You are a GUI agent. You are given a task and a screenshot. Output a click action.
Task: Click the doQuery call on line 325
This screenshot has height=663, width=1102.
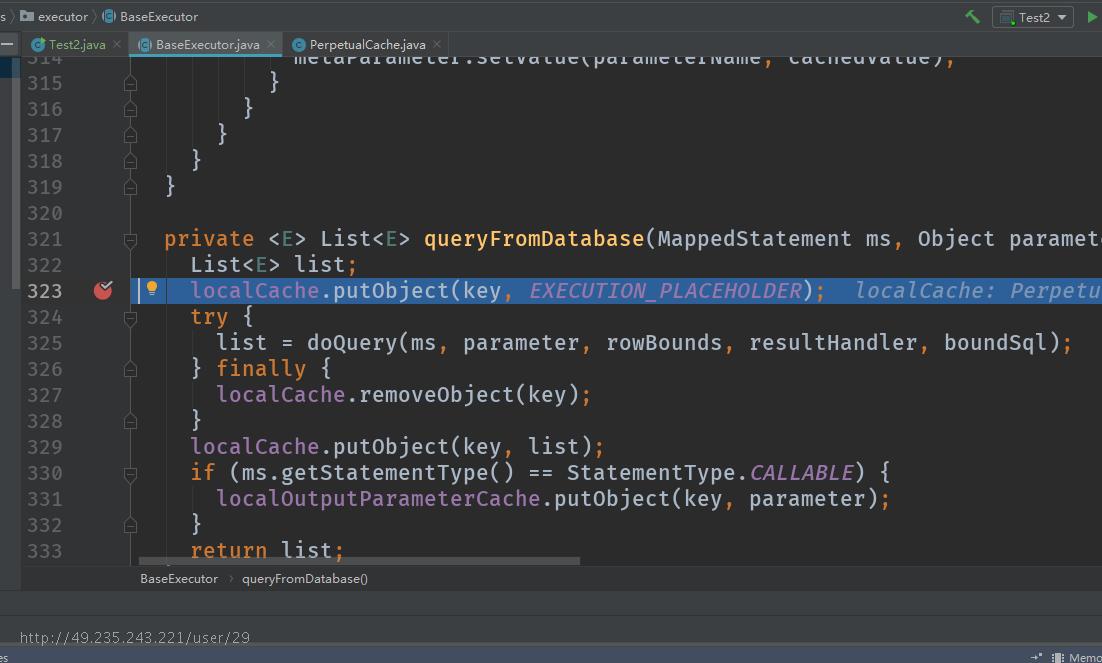click(352, 342)
